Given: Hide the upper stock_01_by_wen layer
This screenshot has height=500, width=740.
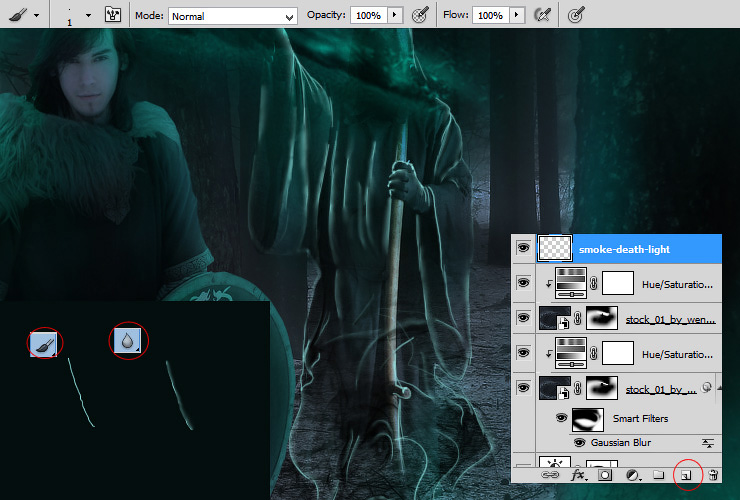Looking at the screenshot, I should 523,317.
